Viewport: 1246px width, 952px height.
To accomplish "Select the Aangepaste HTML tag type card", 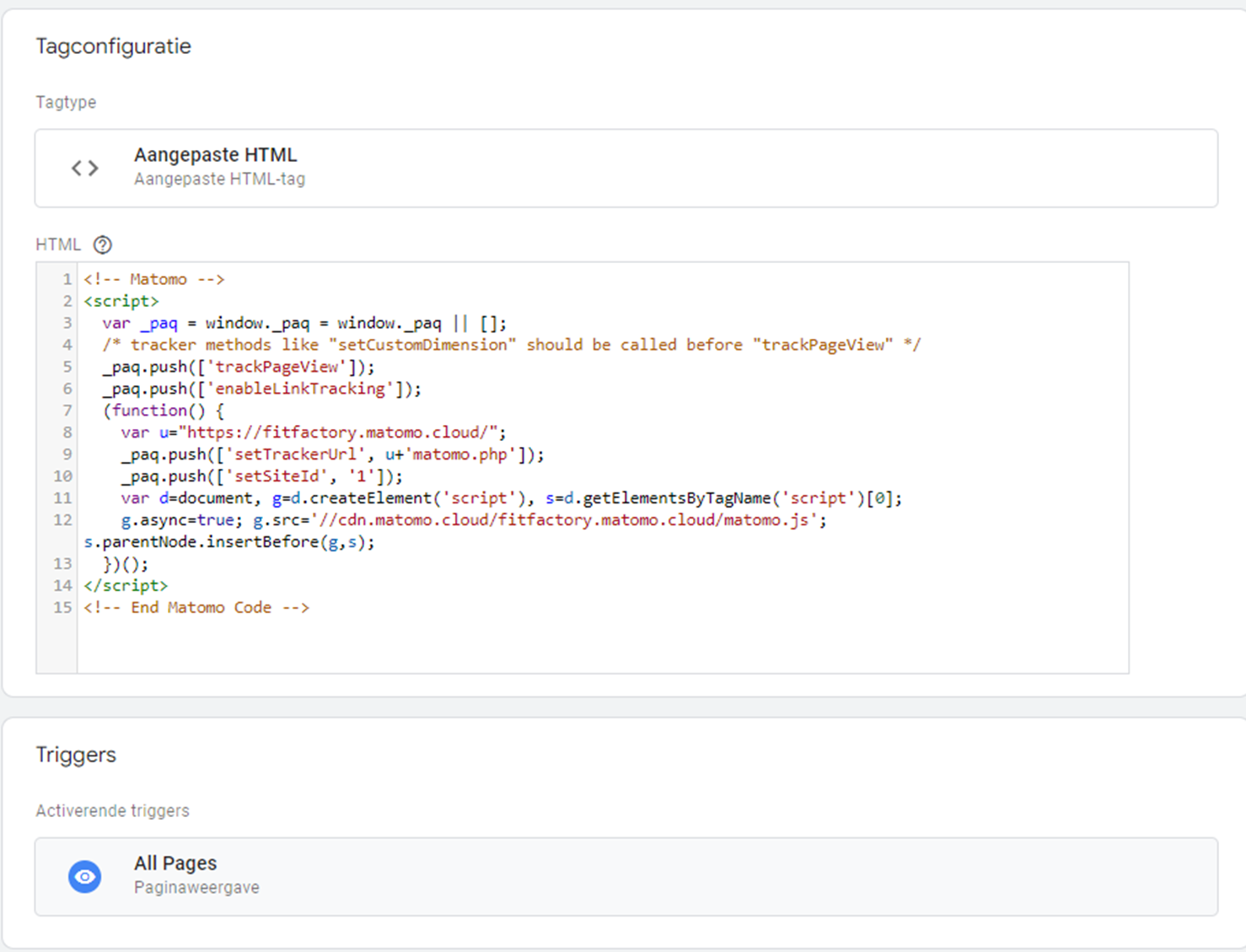I will (x=626, y=168).
